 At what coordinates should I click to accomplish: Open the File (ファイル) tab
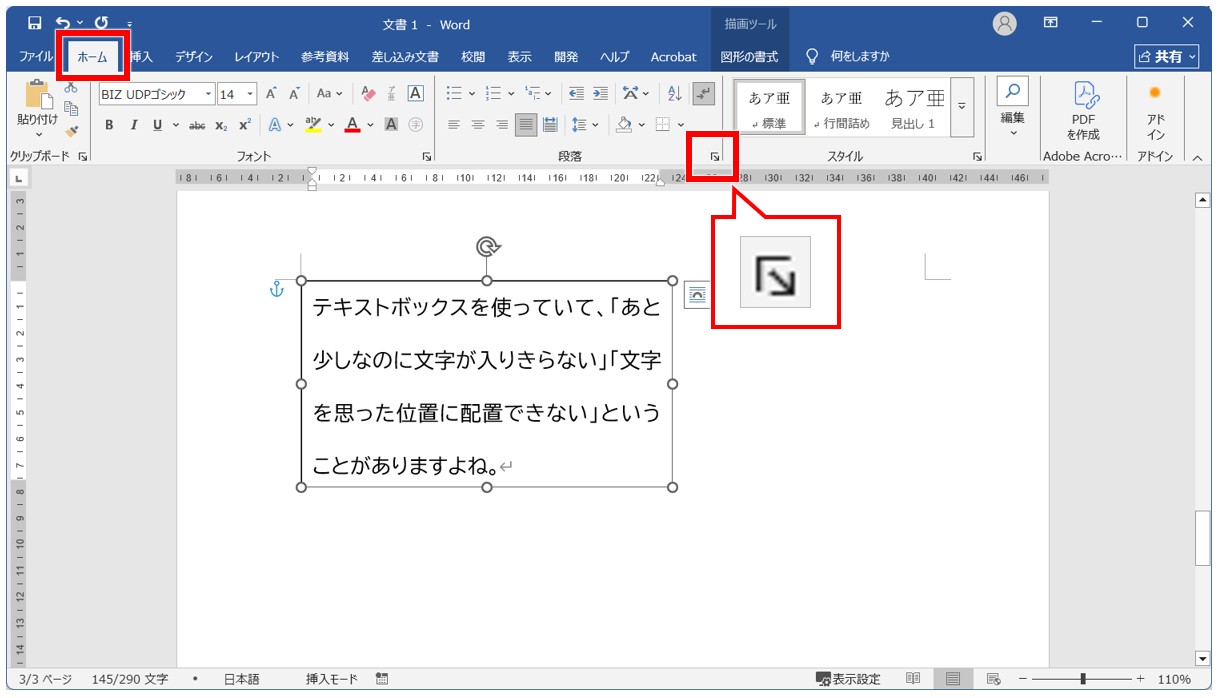(x=36, y=57)
